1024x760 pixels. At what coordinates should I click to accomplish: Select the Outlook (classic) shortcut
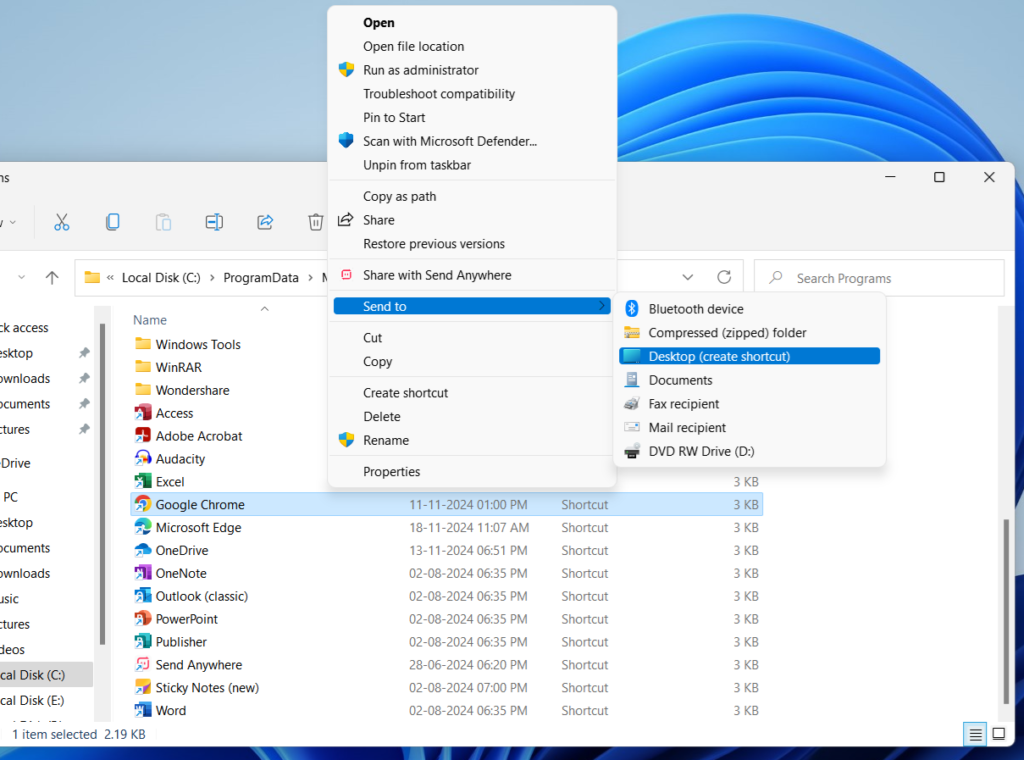(x=191, y=596)
